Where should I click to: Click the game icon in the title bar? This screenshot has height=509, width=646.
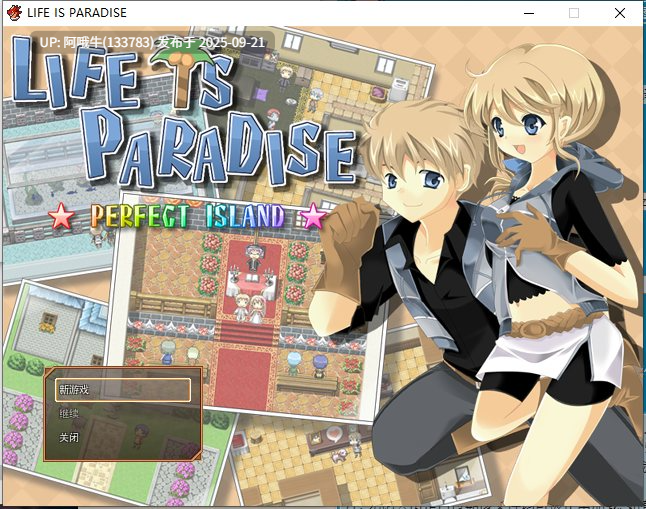coord(14,13)
